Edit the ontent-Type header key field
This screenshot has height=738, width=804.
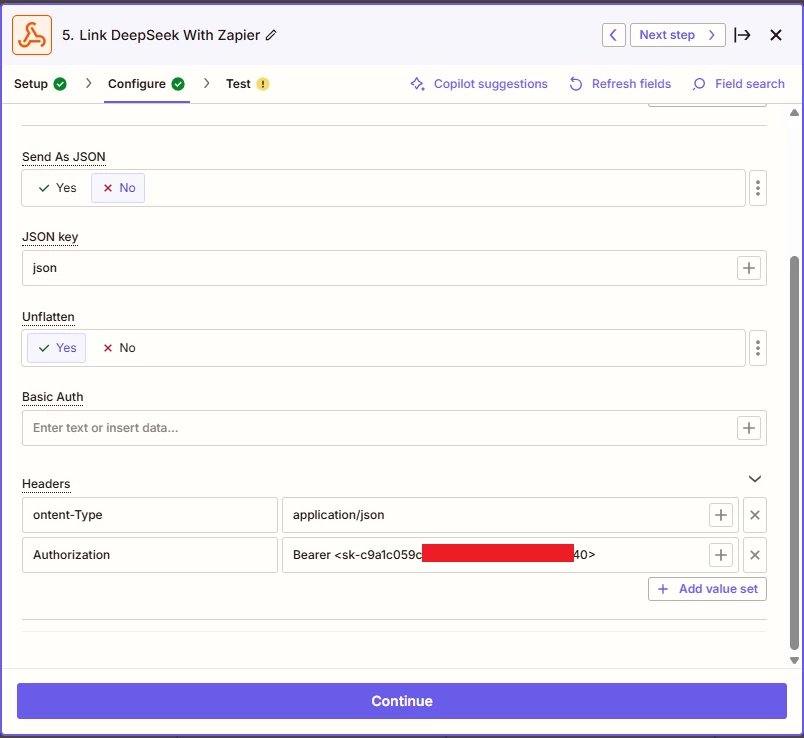[x=150, y=515]
